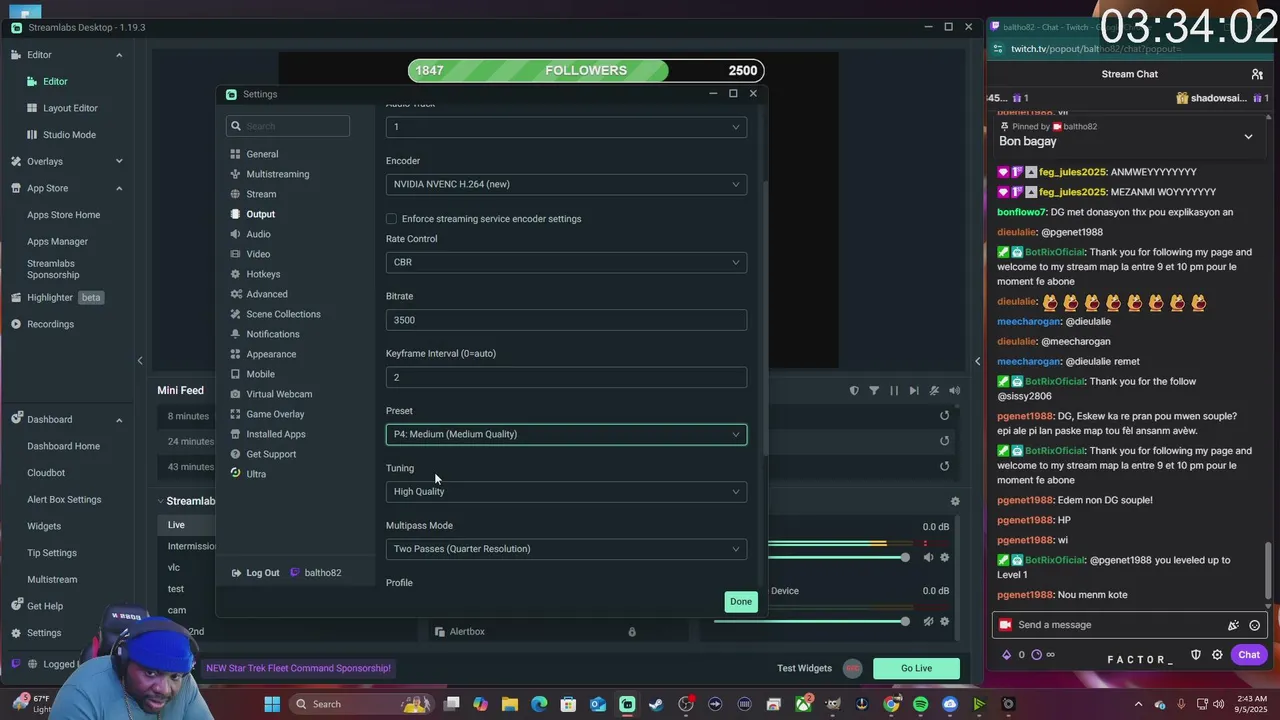Open Settings from the sidebar

(44, 633)
